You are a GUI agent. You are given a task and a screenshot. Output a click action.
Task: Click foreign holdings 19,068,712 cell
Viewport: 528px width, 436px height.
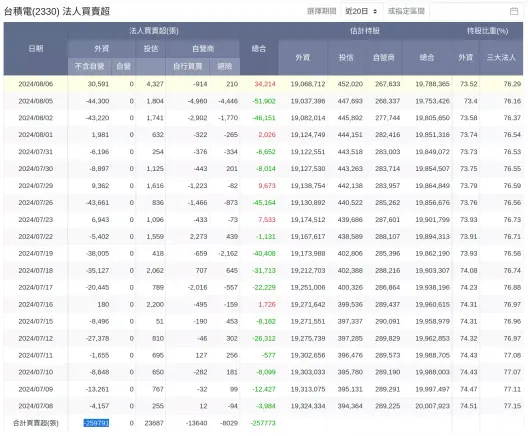(308, 84)
